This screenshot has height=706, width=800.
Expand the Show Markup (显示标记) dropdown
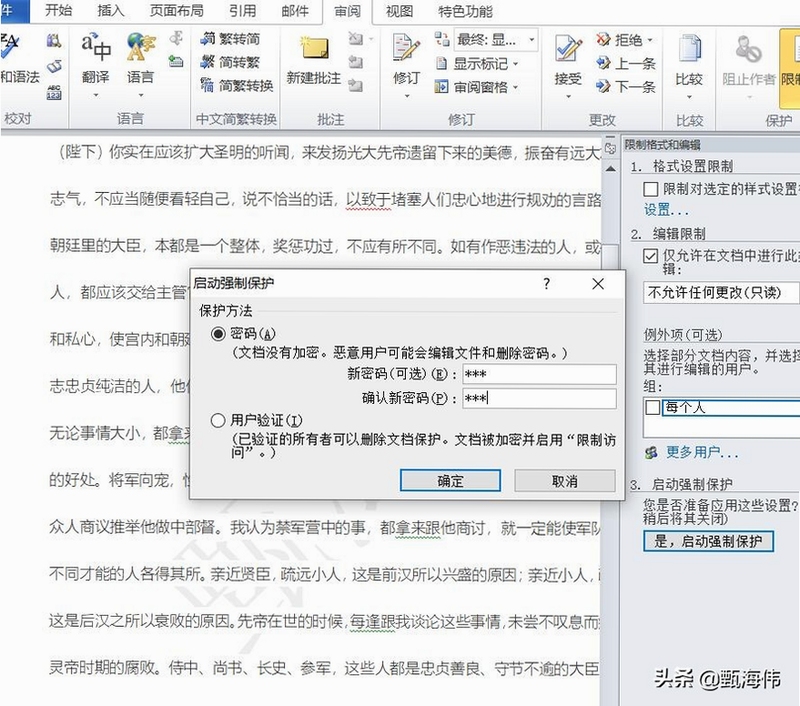click(479, 64)
